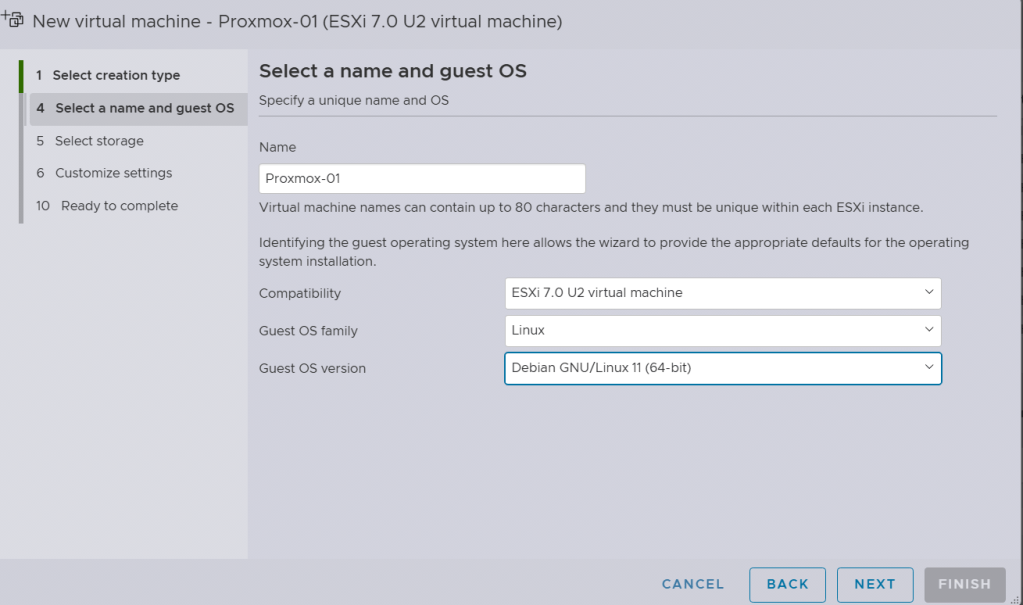1023x605 pixels.
Task: Click the Guest OS version label
Action: pos(312,368)
